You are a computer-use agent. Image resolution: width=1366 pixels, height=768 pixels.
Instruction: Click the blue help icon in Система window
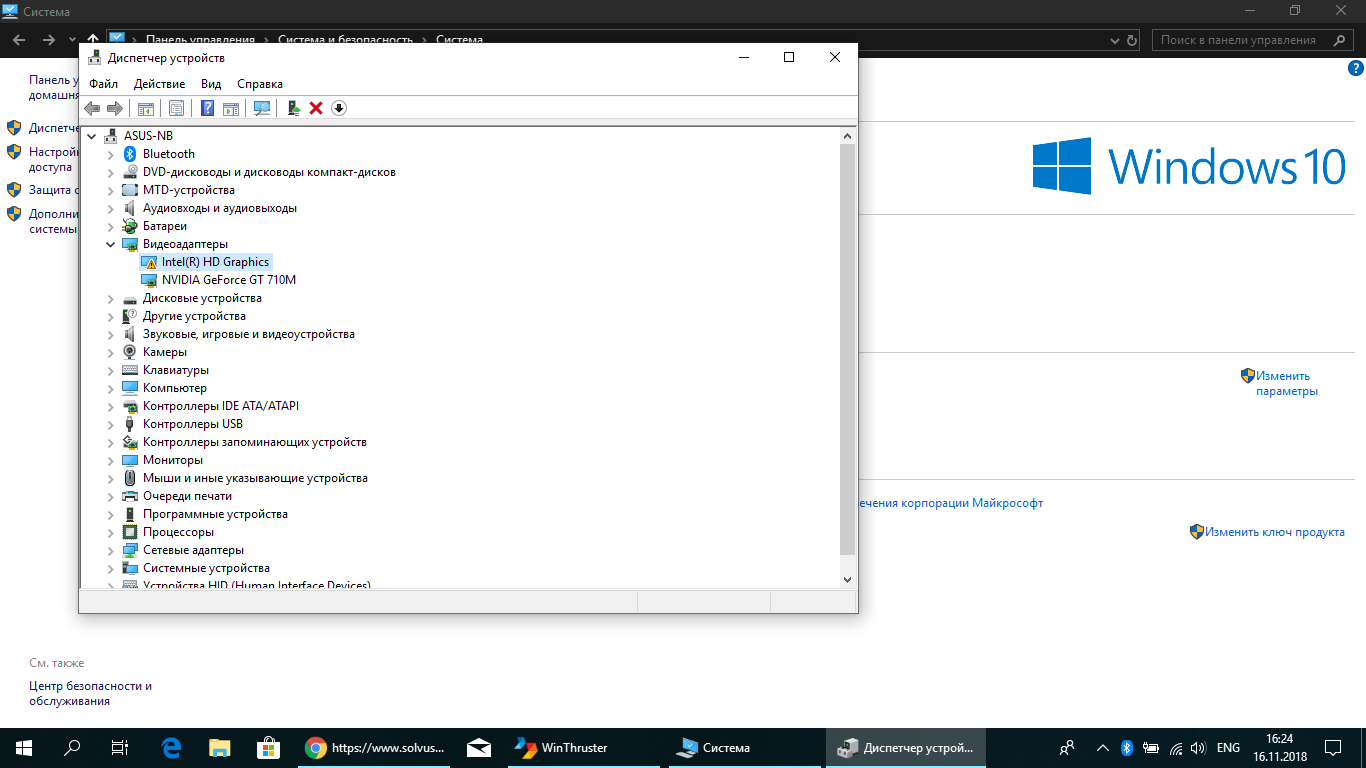click(1356, 68)
